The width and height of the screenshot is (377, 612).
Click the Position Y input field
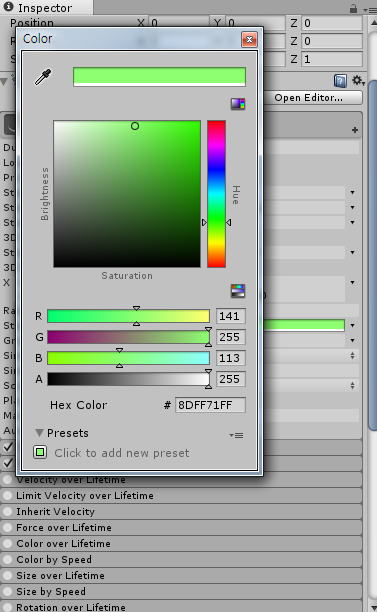click(255, 23)
